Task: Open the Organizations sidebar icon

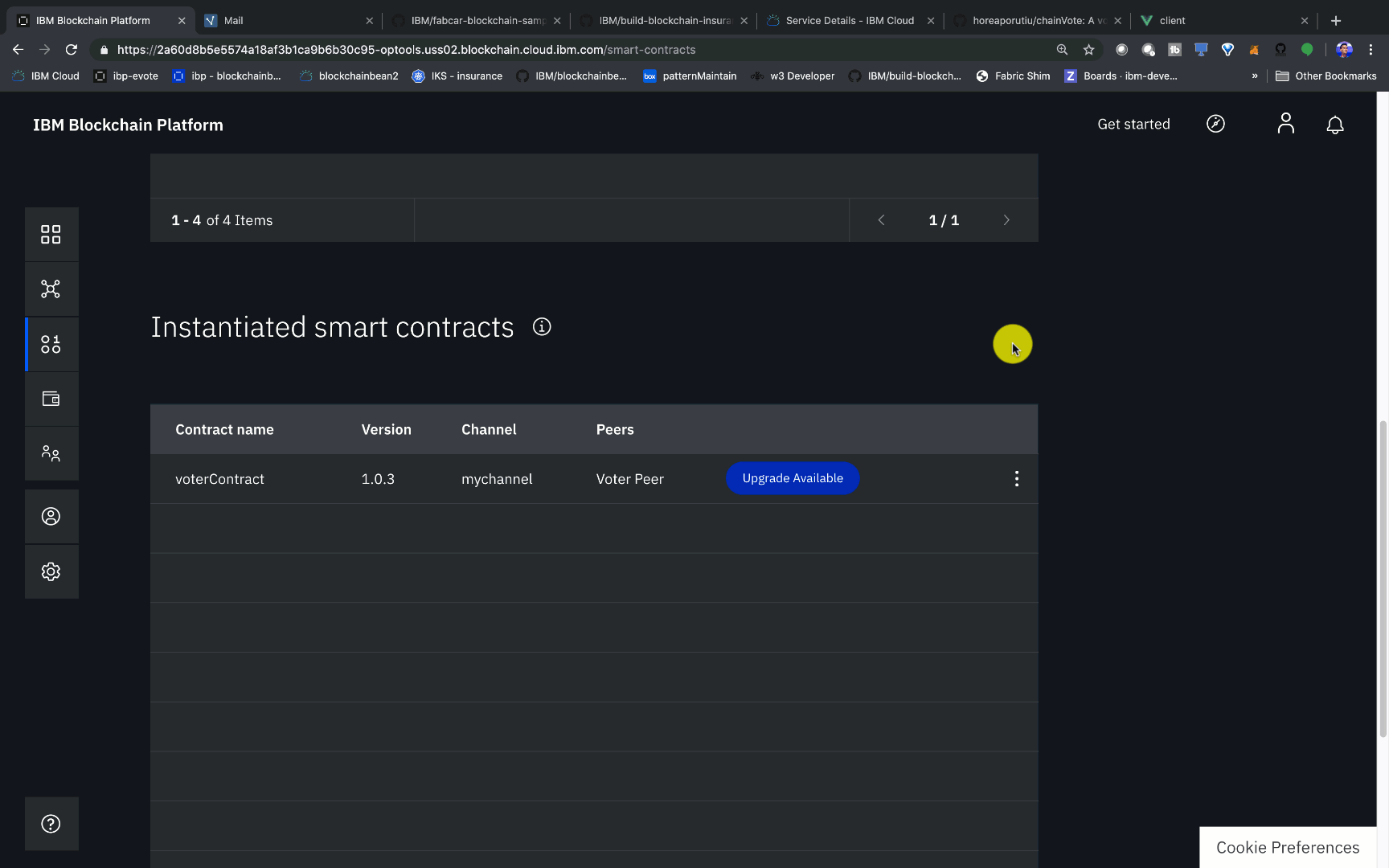Action: pyautogui.click(x=51, y=453)
